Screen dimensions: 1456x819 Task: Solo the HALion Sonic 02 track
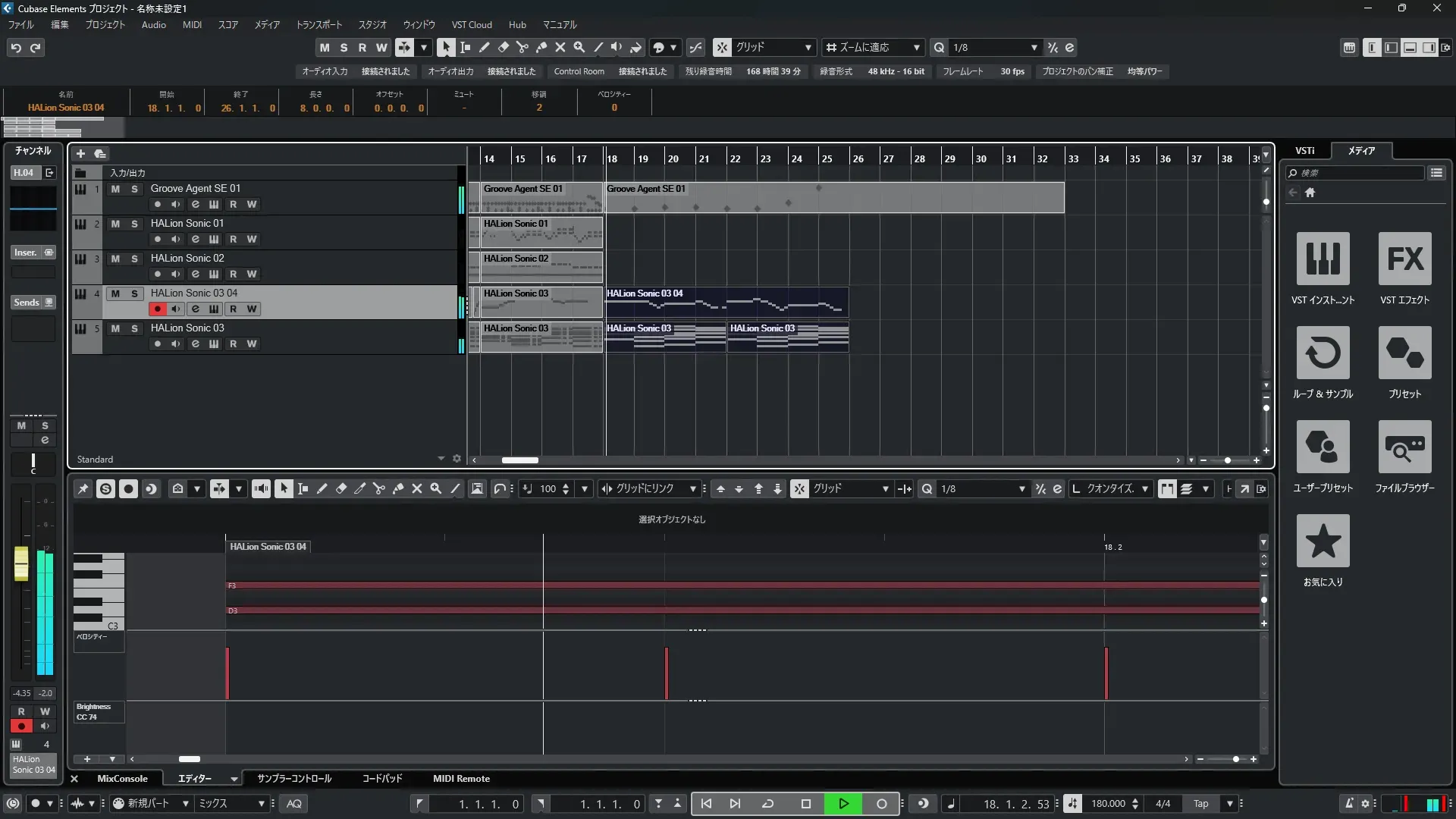tap(134, 259)
